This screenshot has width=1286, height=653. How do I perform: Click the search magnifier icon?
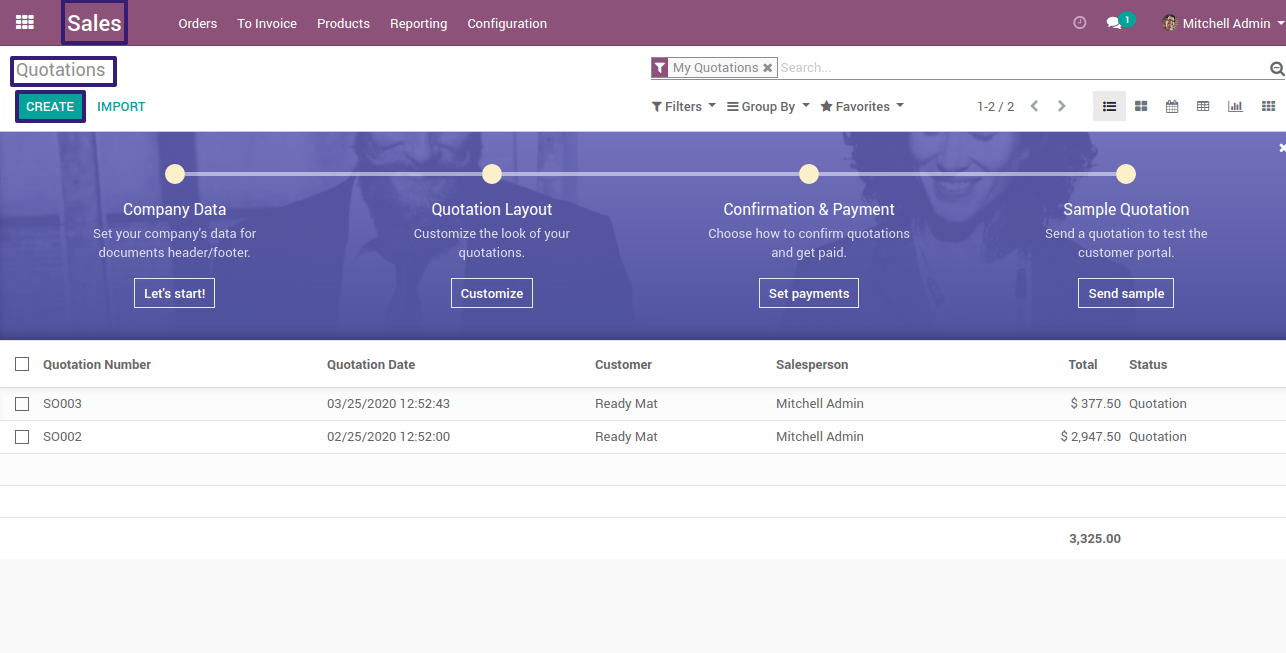(1277, 68)
